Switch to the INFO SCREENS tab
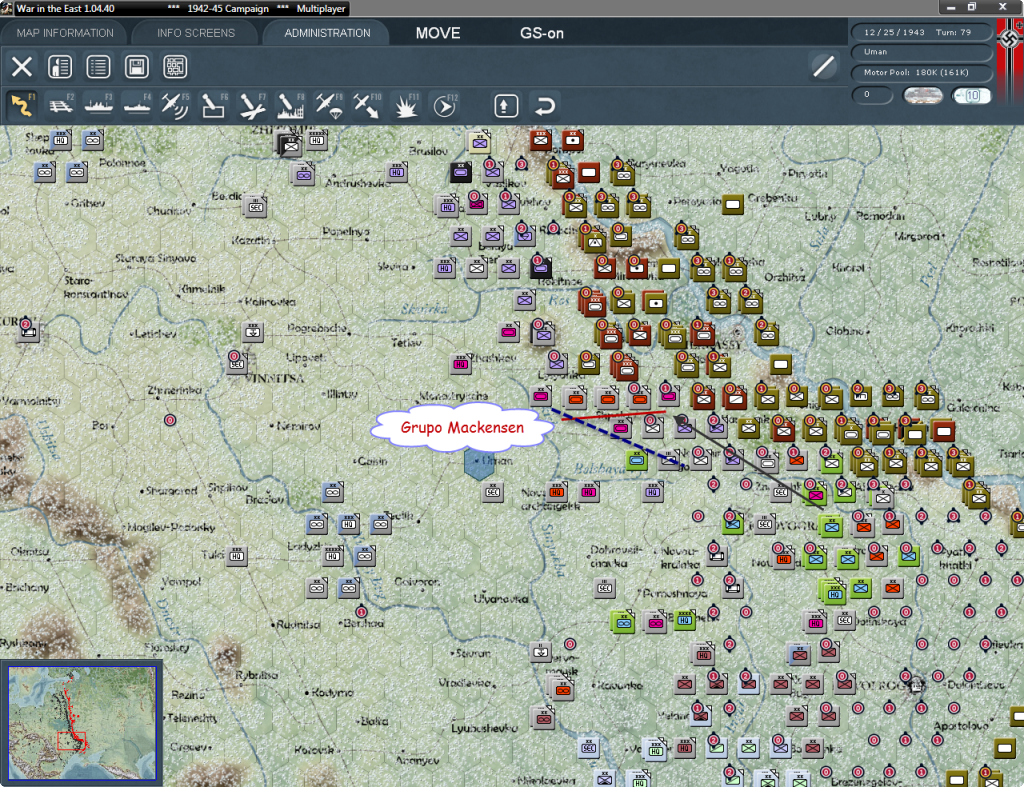Image resolution: width=1024 pixels, height=787 pixels. tap(195, 33)
